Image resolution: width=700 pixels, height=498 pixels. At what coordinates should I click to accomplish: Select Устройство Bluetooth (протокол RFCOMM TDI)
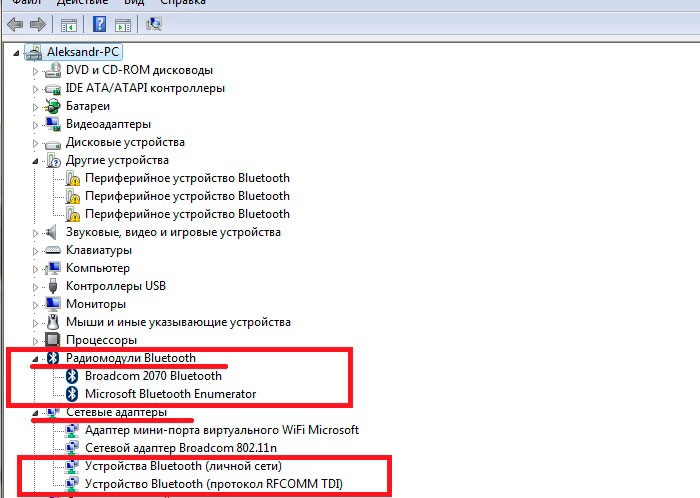click(x=214, y=484)
